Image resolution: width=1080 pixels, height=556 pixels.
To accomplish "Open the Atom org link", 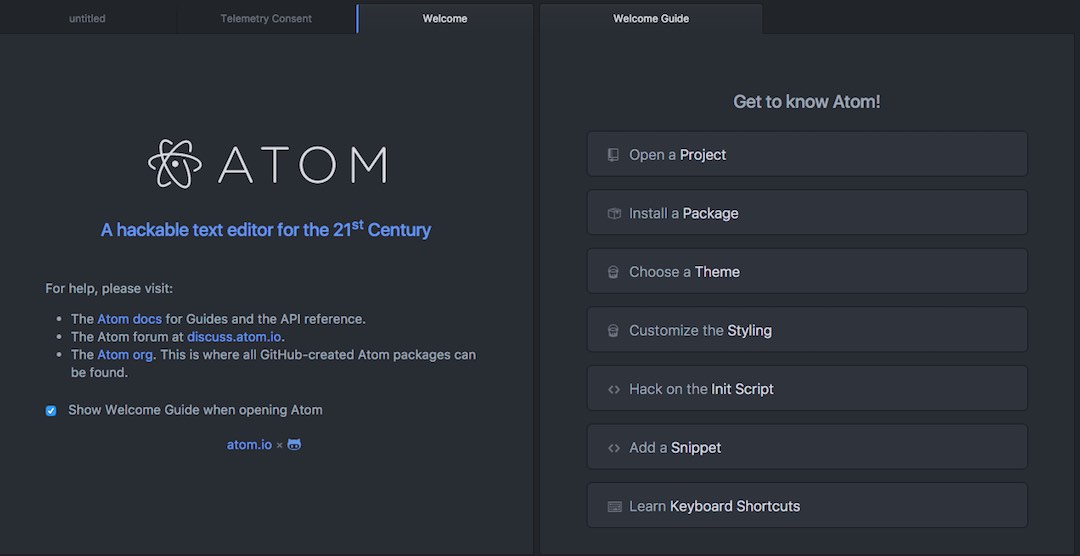I will (x=125, y=355).
